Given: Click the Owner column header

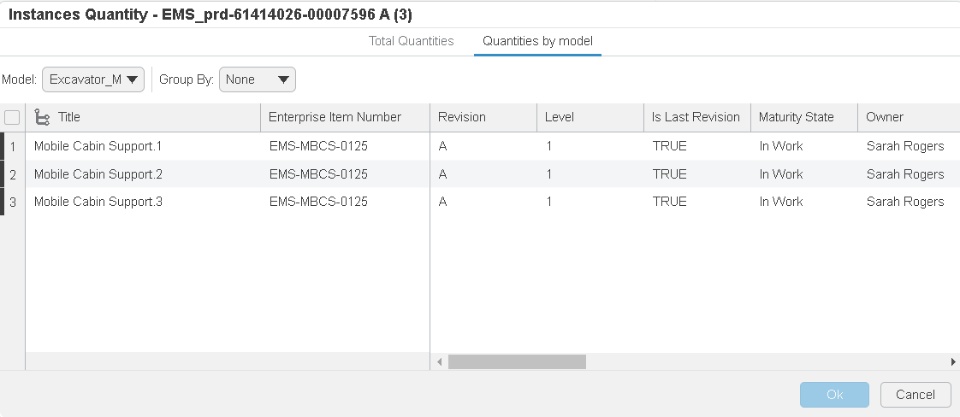Looking at the screenshot, I should pyautogui.click(x=885, y=117).
